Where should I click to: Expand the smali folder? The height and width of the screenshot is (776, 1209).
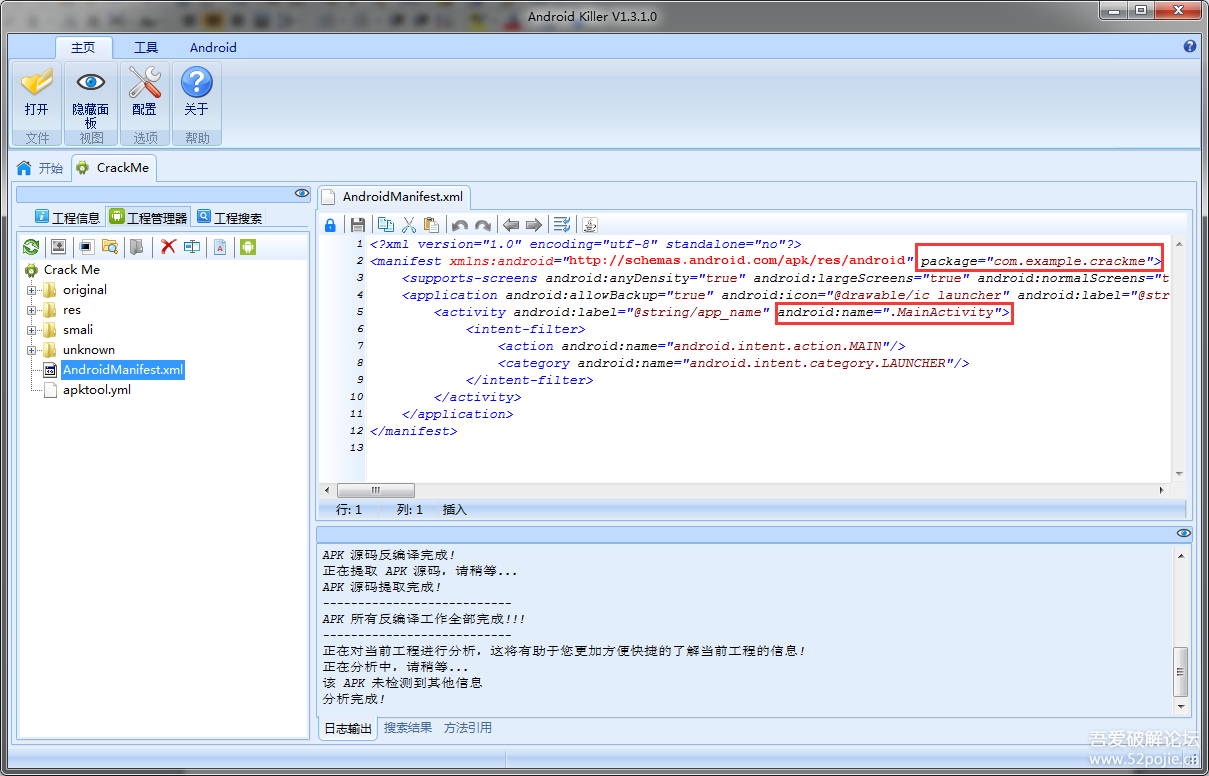pyautogui.click(x=32, y=330)
